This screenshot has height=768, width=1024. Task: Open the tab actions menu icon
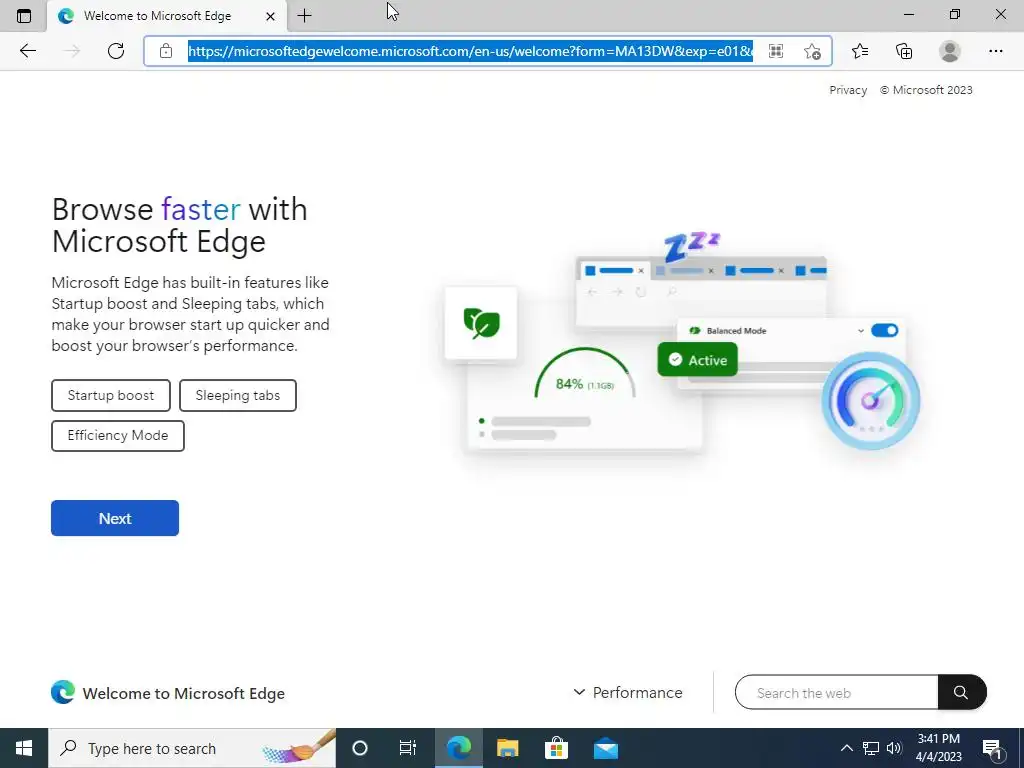[24, 16]
